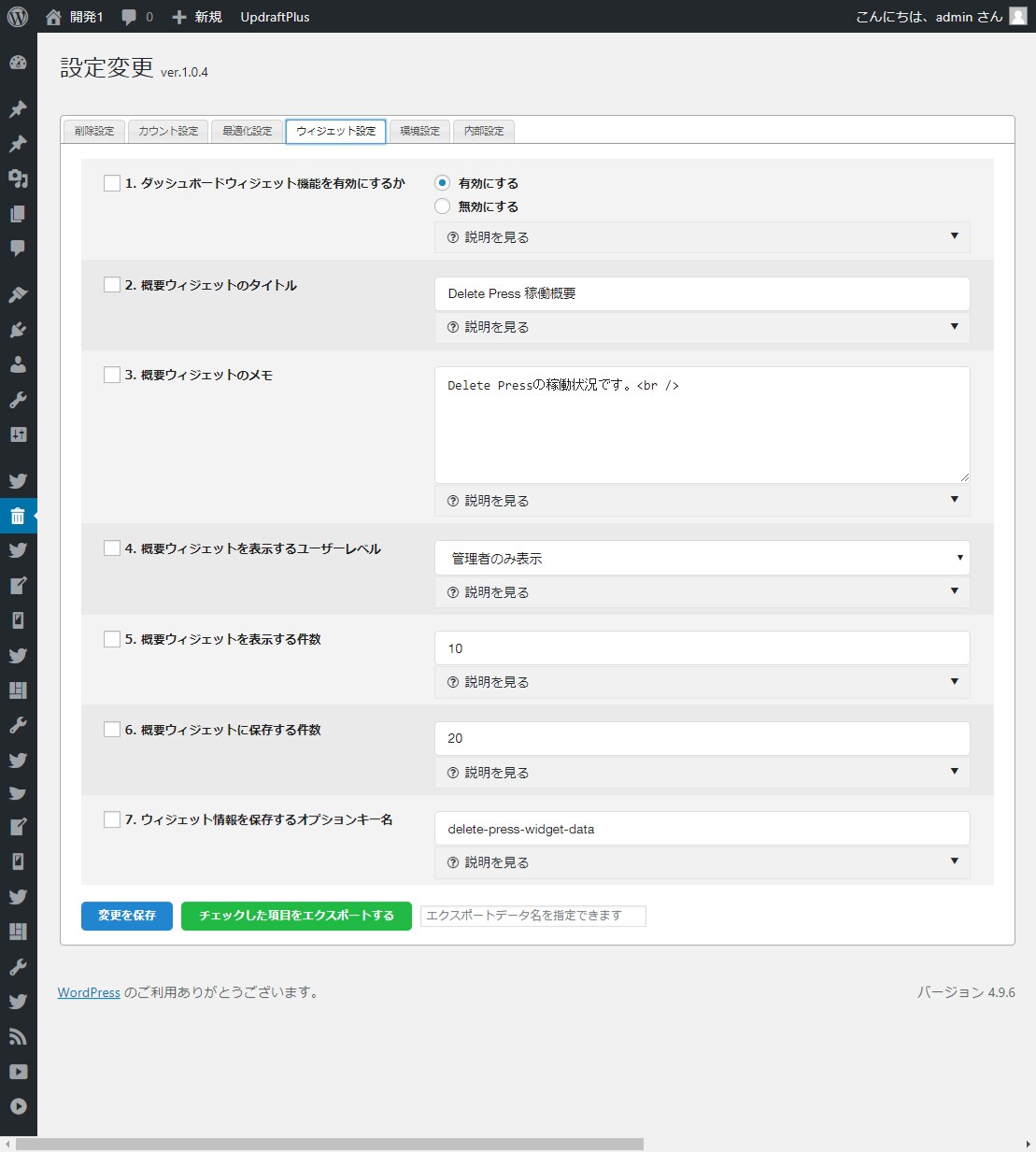Click the 新規 plus icon
Viewport: 1036px width, 1152px height.
tap(179, 17)
